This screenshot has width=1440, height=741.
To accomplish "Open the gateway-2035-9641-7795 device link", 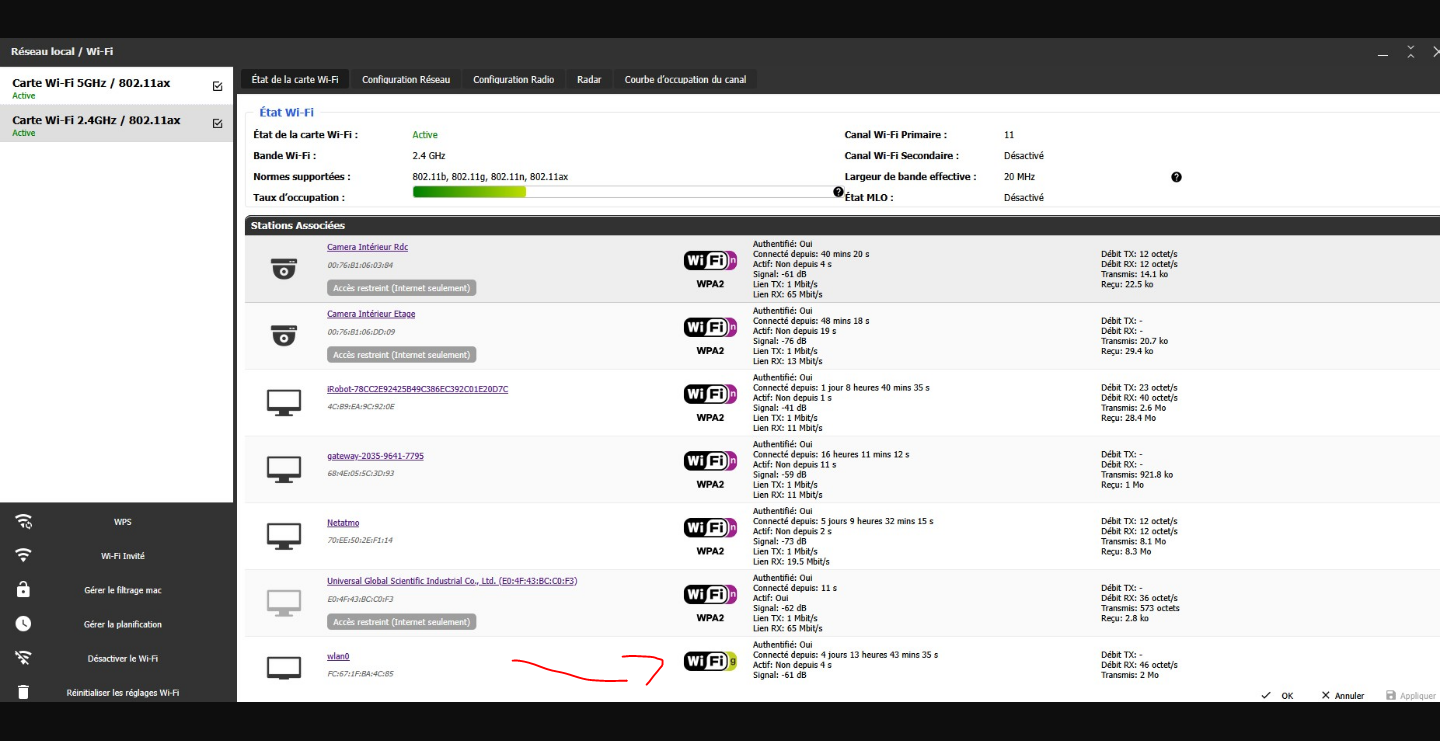I will [375, 456].
